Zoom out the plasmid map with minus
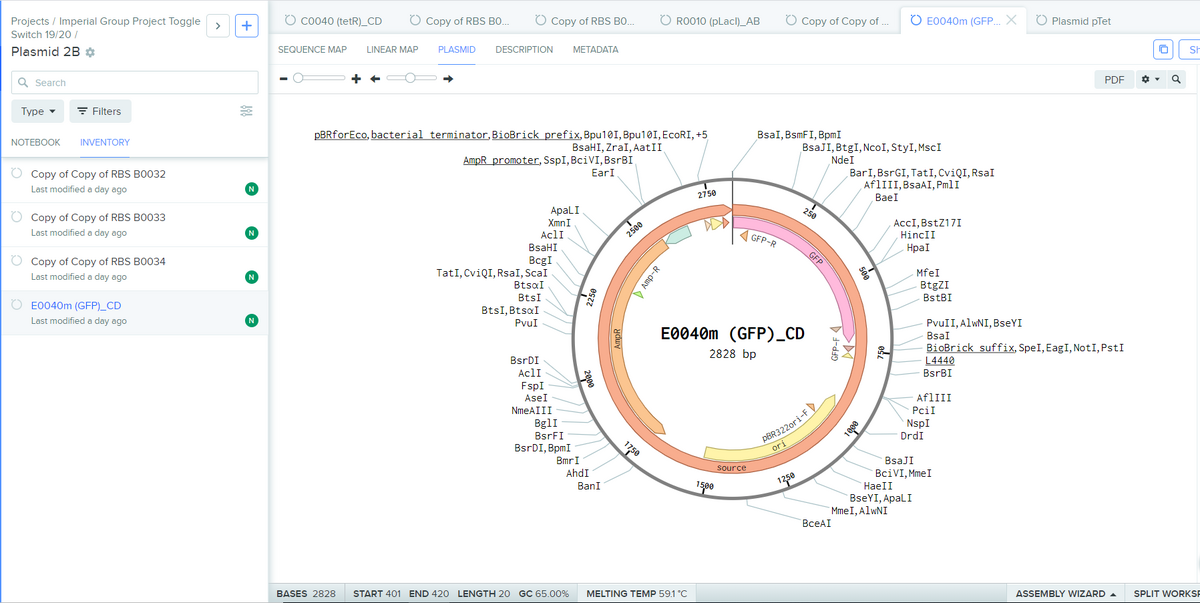This screenshot has width=1200, height=603. 284,79
